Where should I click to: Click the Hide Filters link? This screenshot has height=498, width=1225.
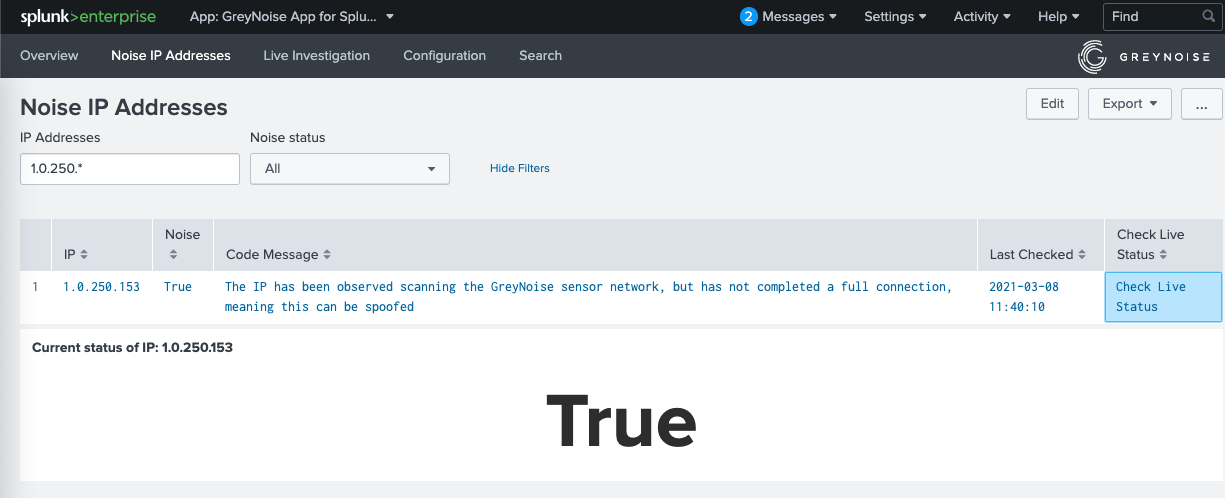click(520, 168)
